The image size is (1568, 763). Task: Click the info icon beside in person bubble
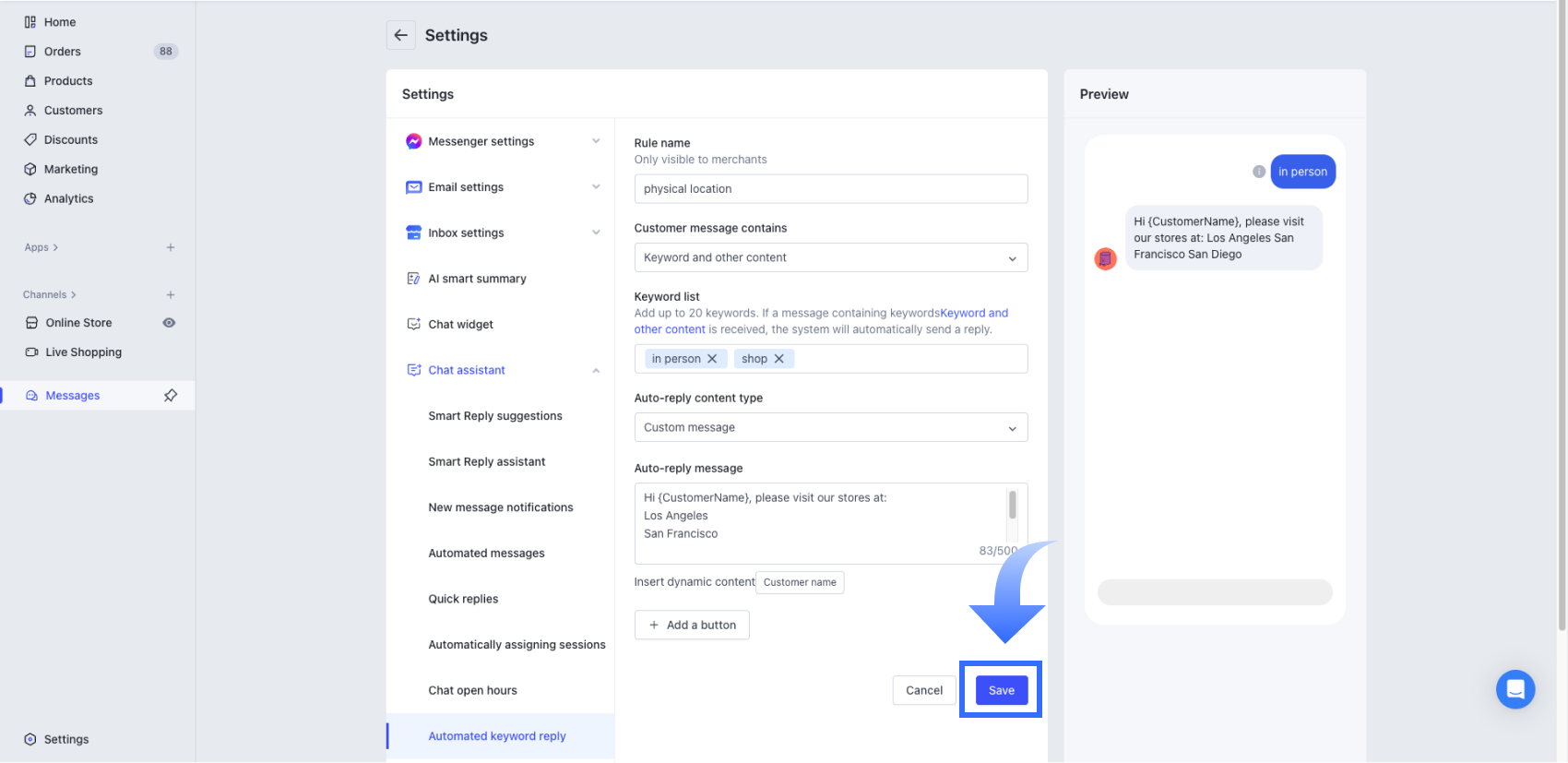1258,172
